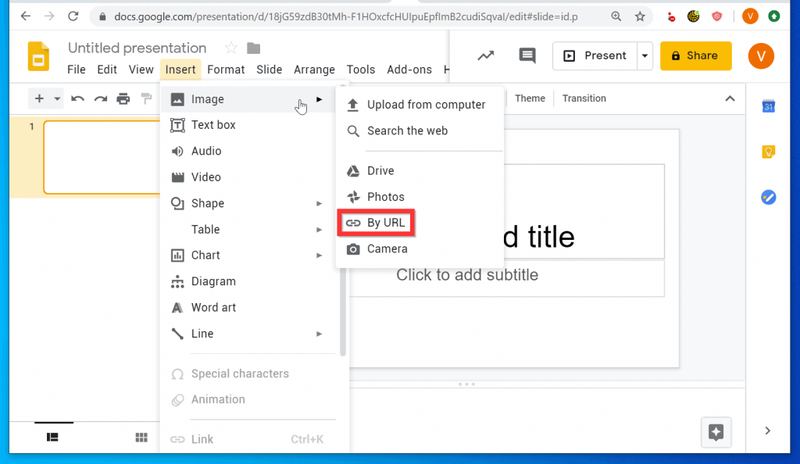Reload the browser page
This screenshot has height=464, width=800.
point(73,16)
